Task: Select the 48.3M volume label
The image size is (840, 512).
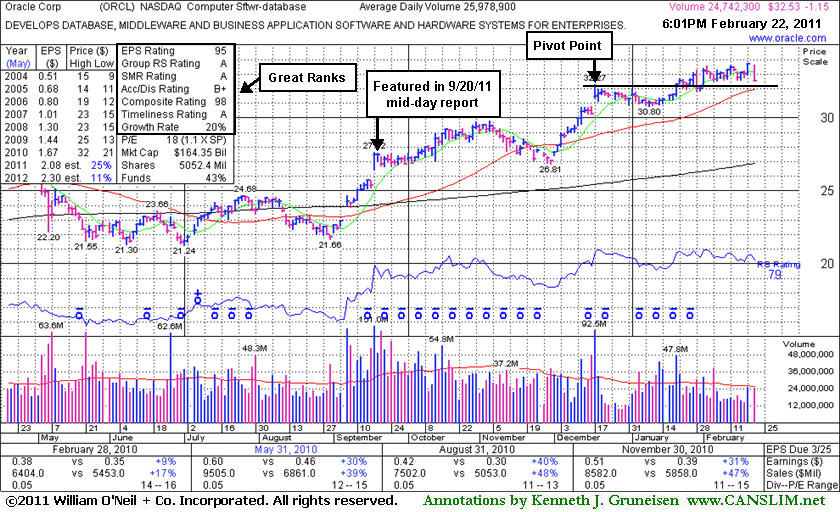Action: click(x=254, y=348)
